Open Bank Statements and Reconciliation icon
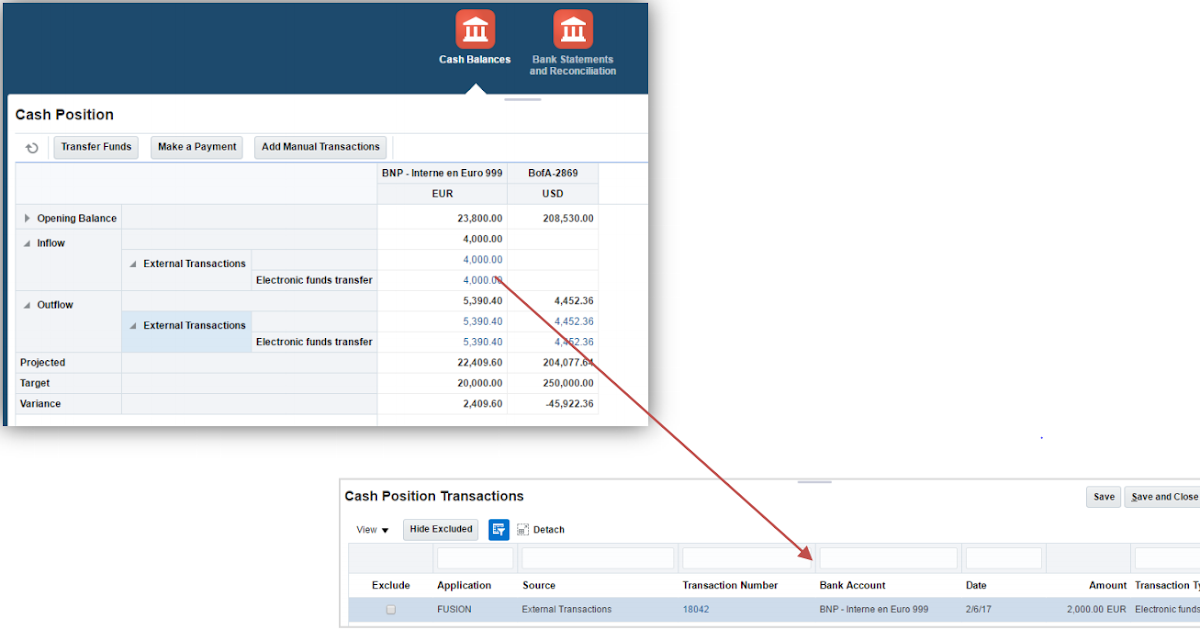This screenshot has width=1200, height=630. click(x=572, y=30)
